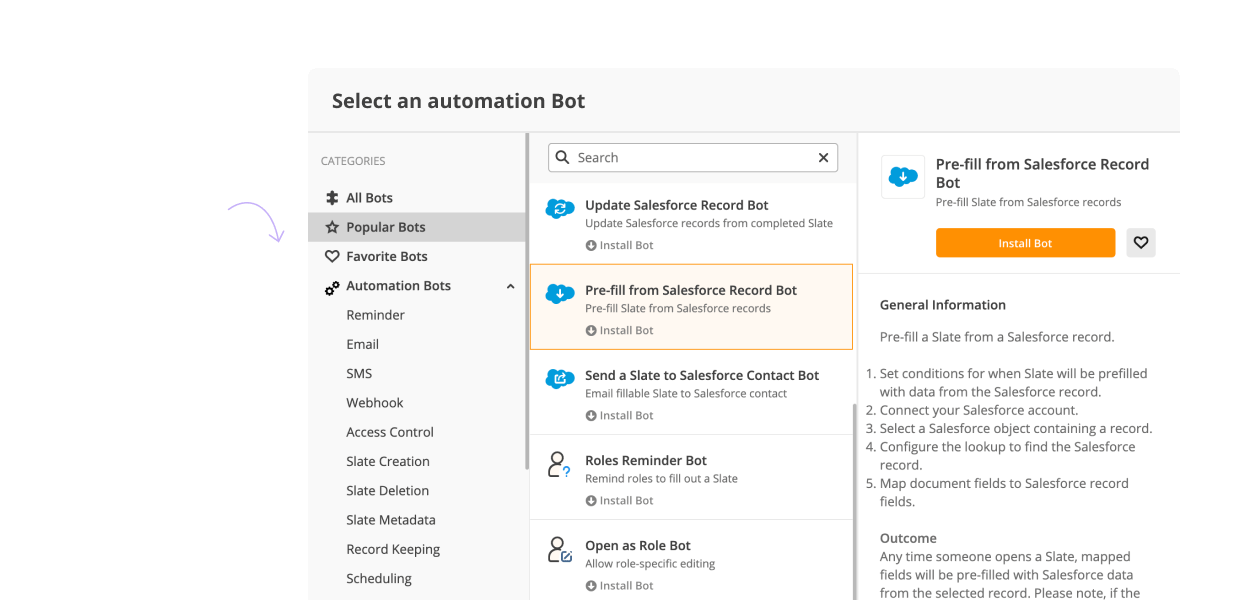Image resolution: width=1248 pixels, height=600 pixels.
Task: Show the Favorite Bots category
Action: coord(386,257)
